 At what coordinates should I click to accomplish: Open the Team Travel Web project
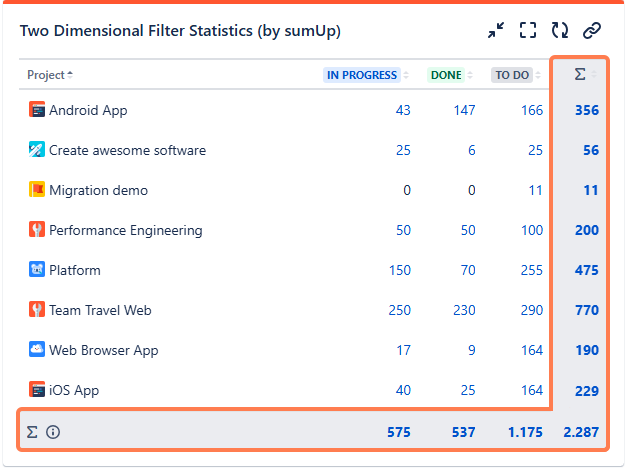tap(100, 310)
